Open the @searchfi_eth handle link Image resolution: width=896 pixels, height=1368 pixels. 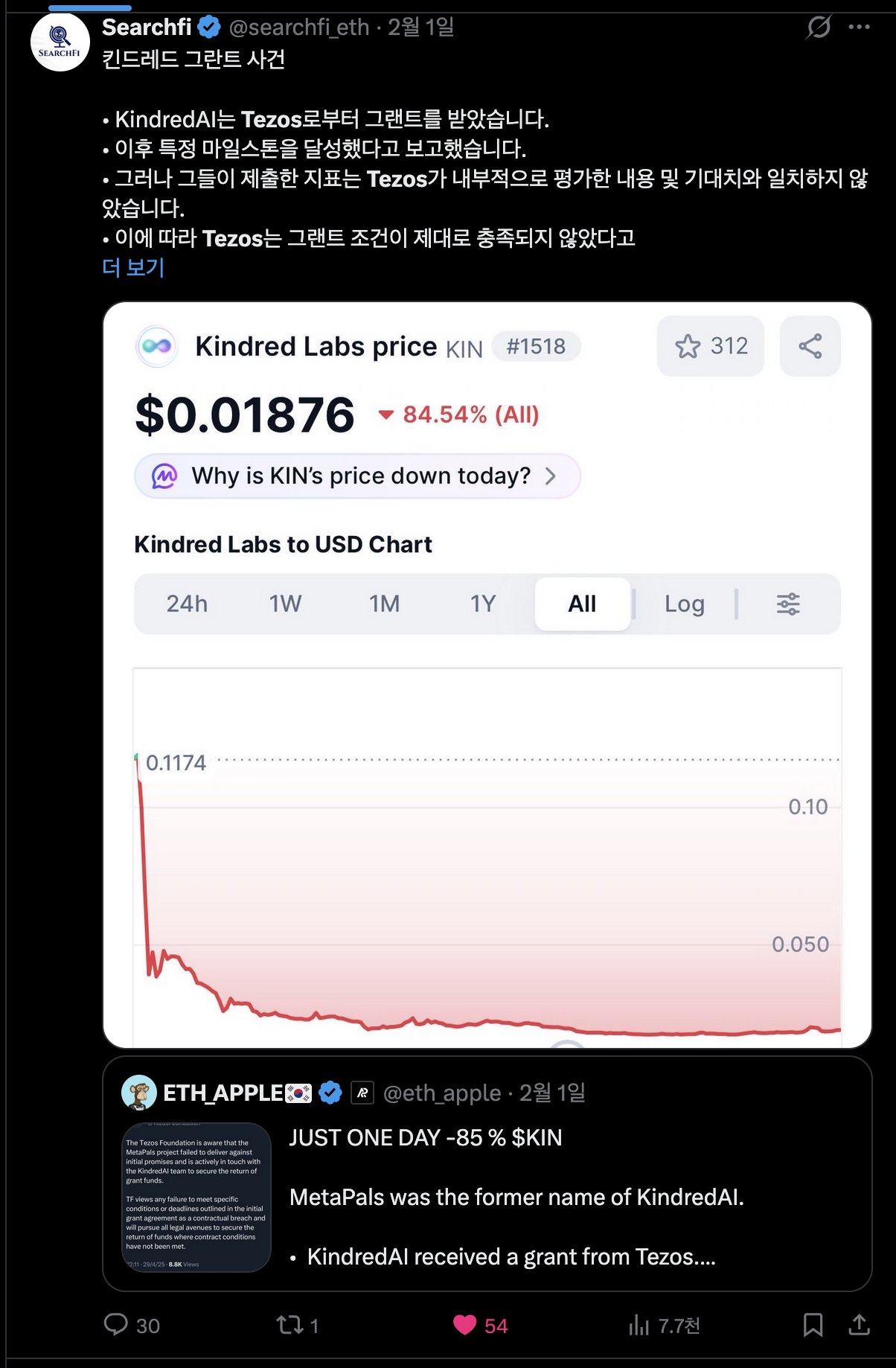coord(299,28)
